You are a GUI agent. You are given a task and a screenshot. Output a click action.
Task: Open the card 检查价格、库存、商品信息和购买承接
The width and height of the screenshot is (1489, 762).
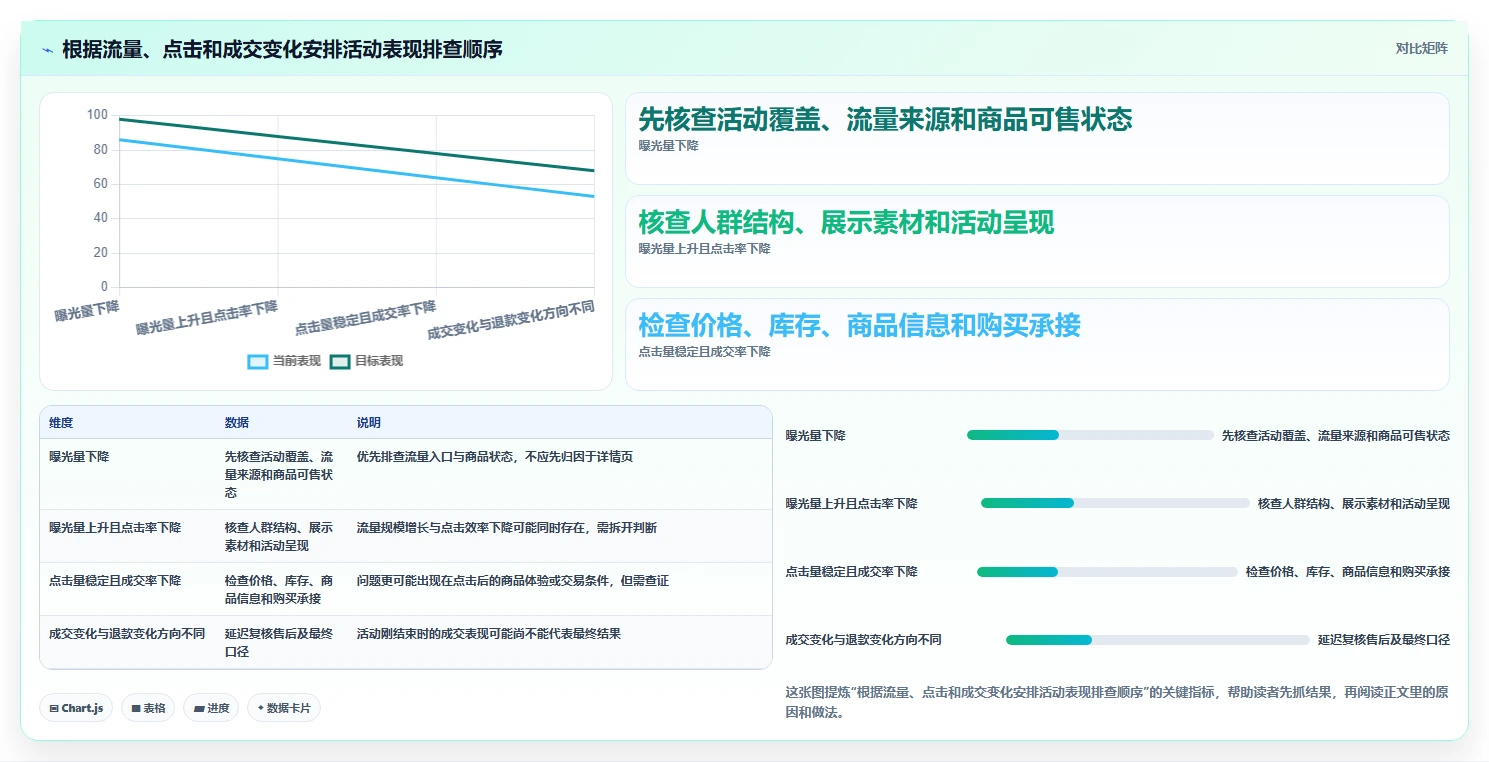pyautogui.click(x=1037, y=344)
